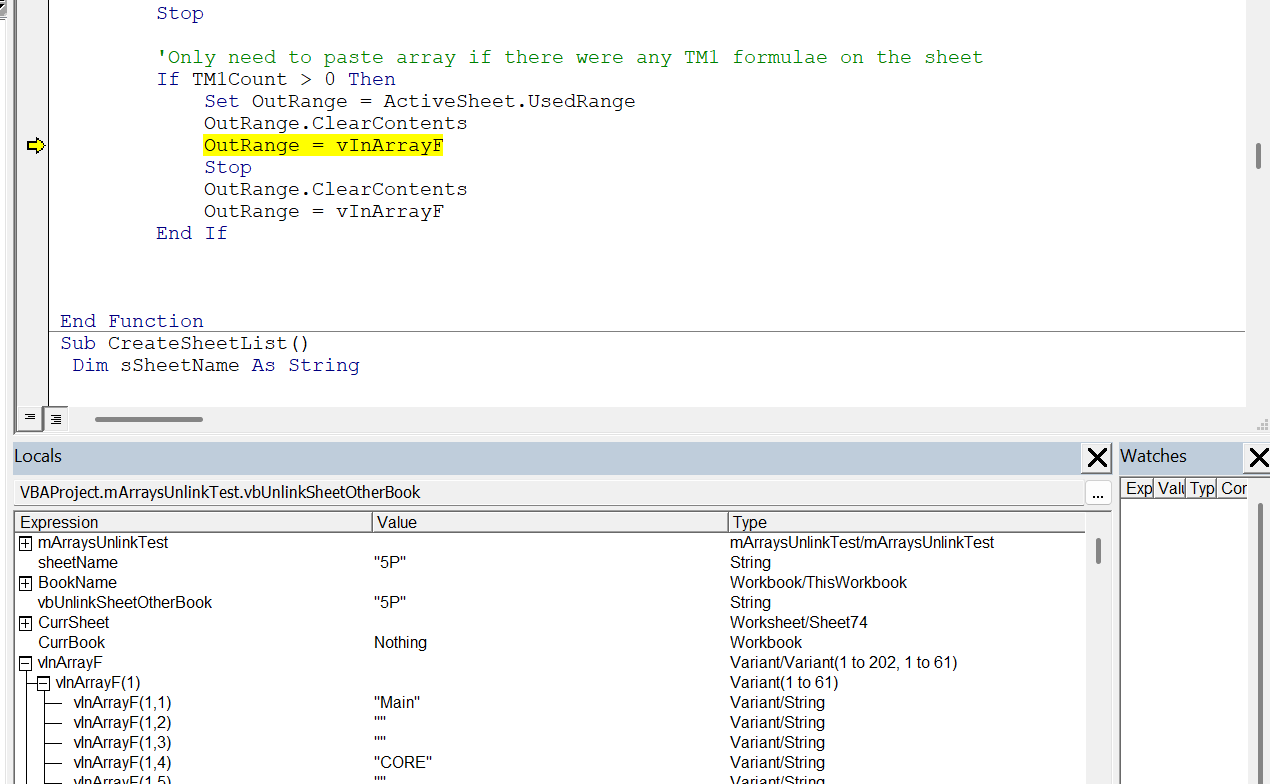Click the Sub CreateSheetList() line
1270x784 pixels.
pos(185,344)
